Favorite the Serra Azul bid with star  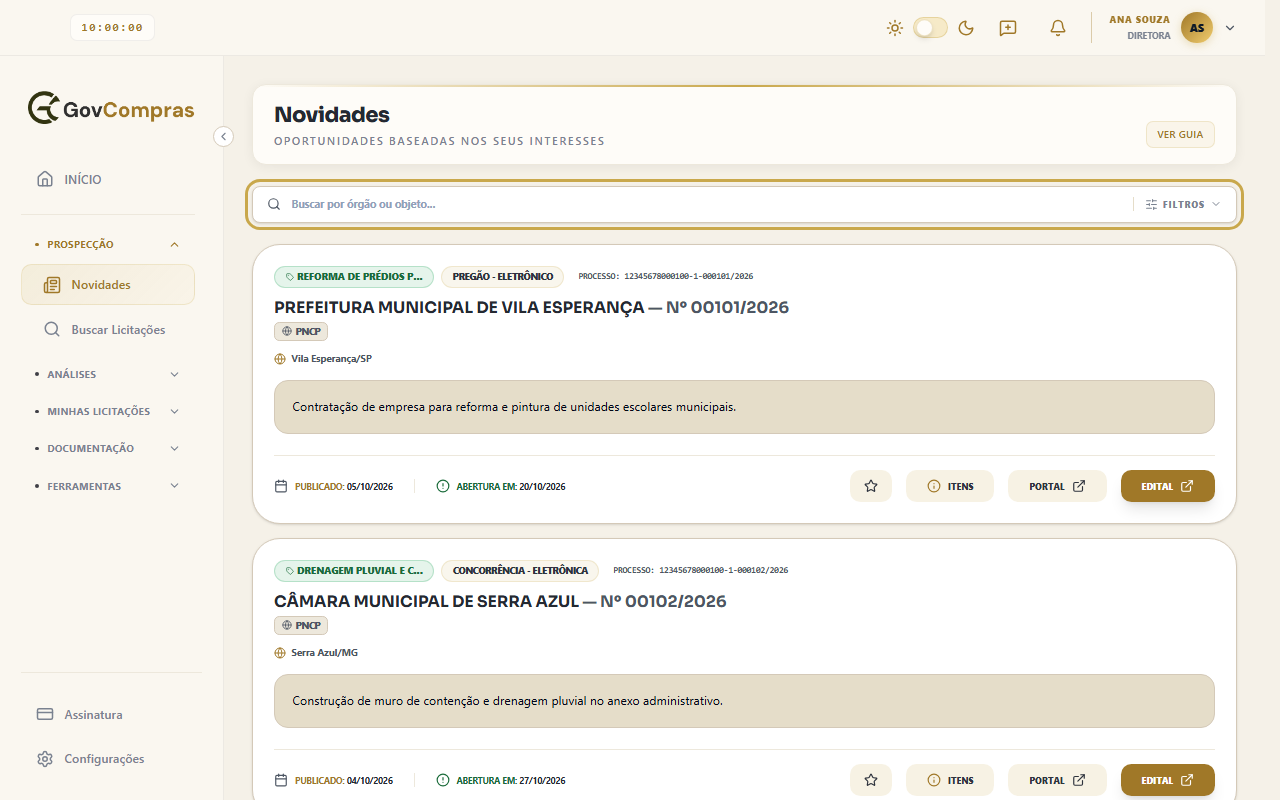coord(871,780)
